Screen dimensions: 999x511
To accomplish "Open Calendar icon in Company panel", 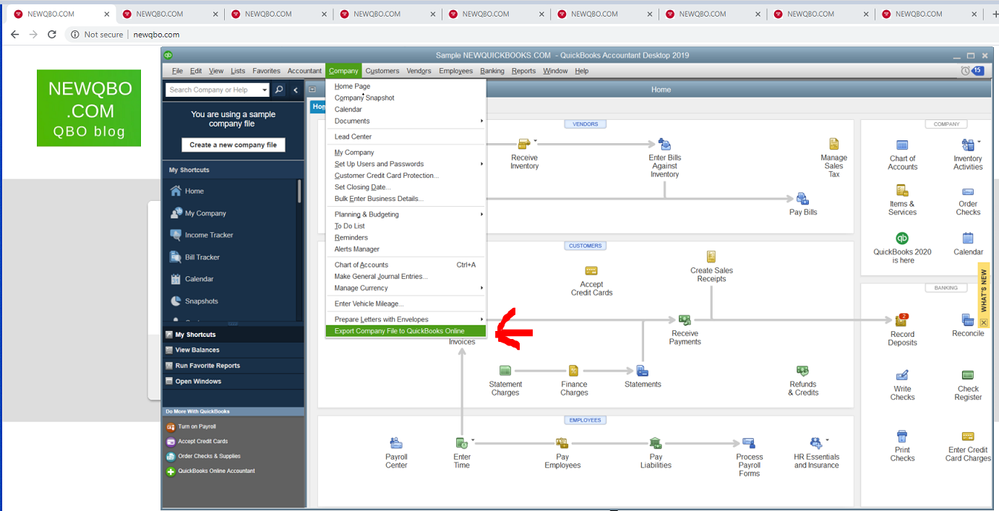I will pos(967,238).
